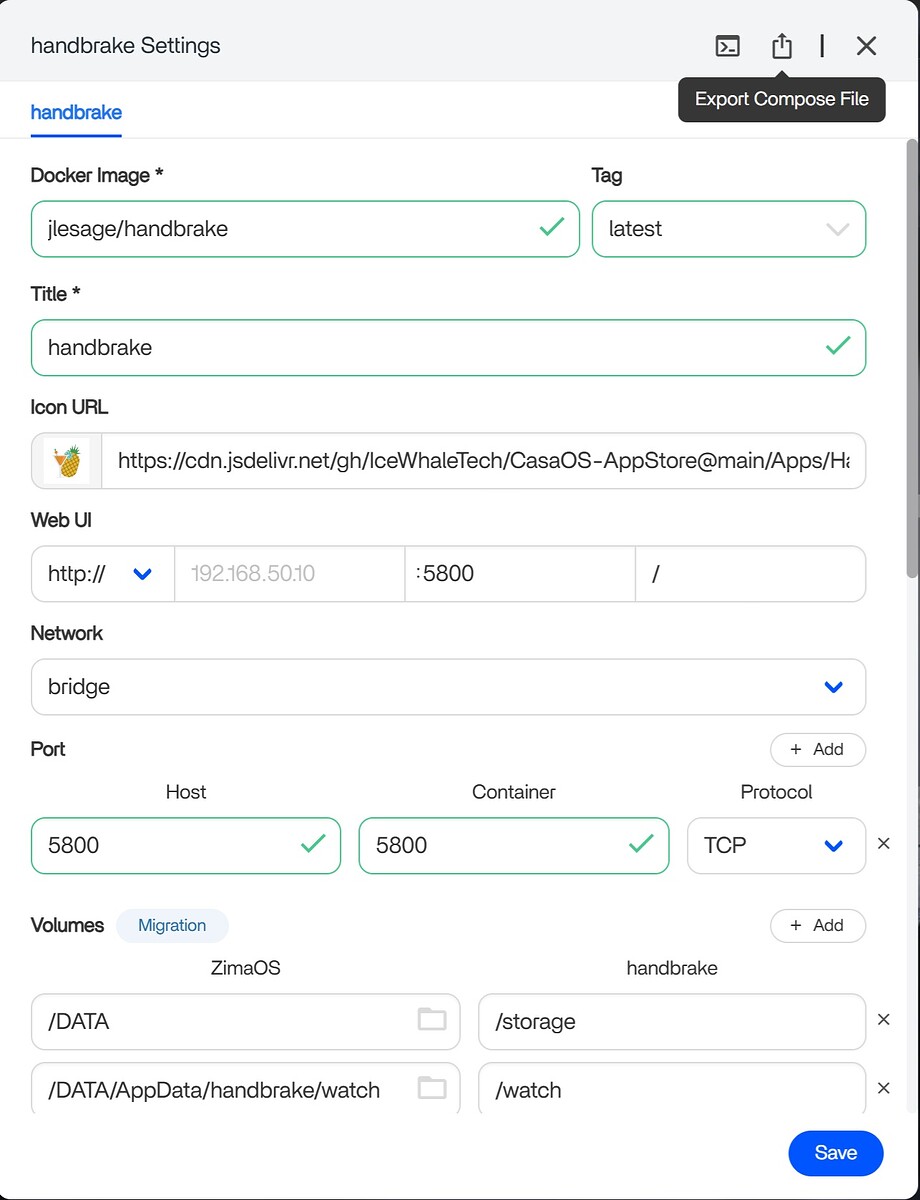Edit the Host port 5800 field
This screenshot has width=920, height=1200.
(186, 846)
